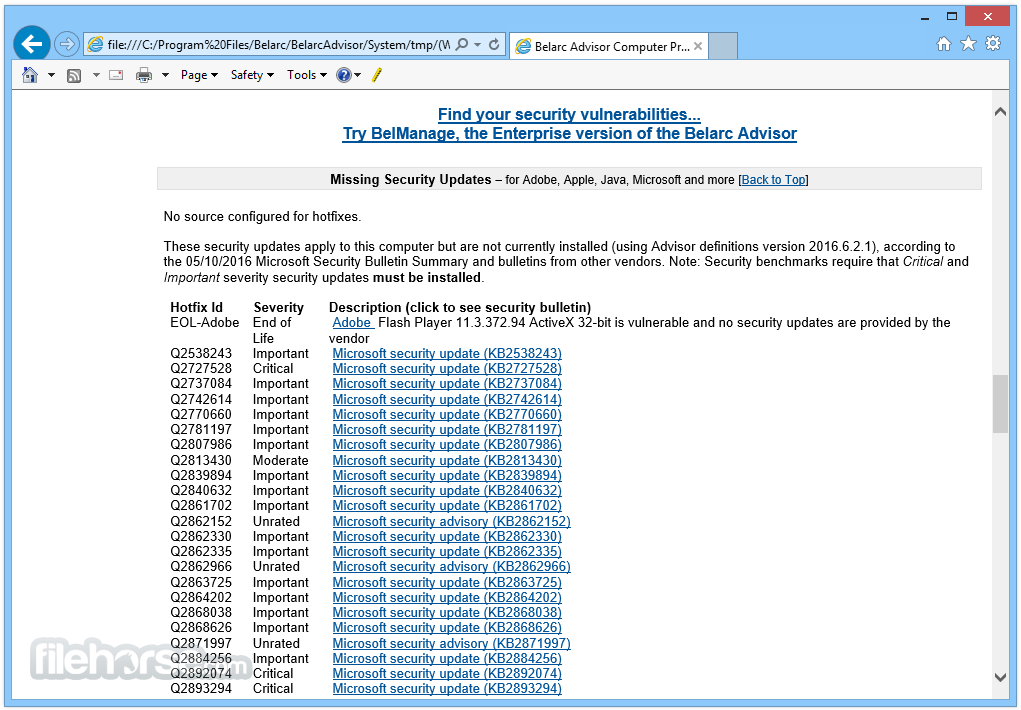Open the Safety menu
Viewport: 1021px width, 710px height.
(252, 75)
